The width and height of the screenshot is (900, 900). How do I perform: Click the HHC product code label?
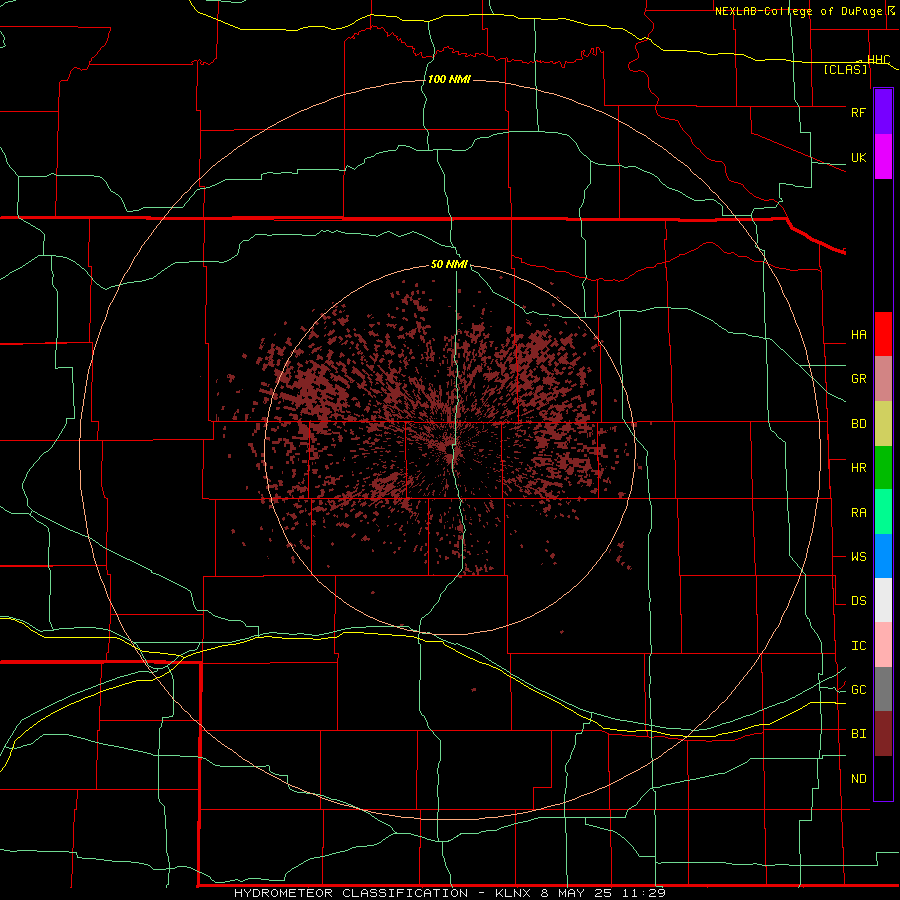878,60
